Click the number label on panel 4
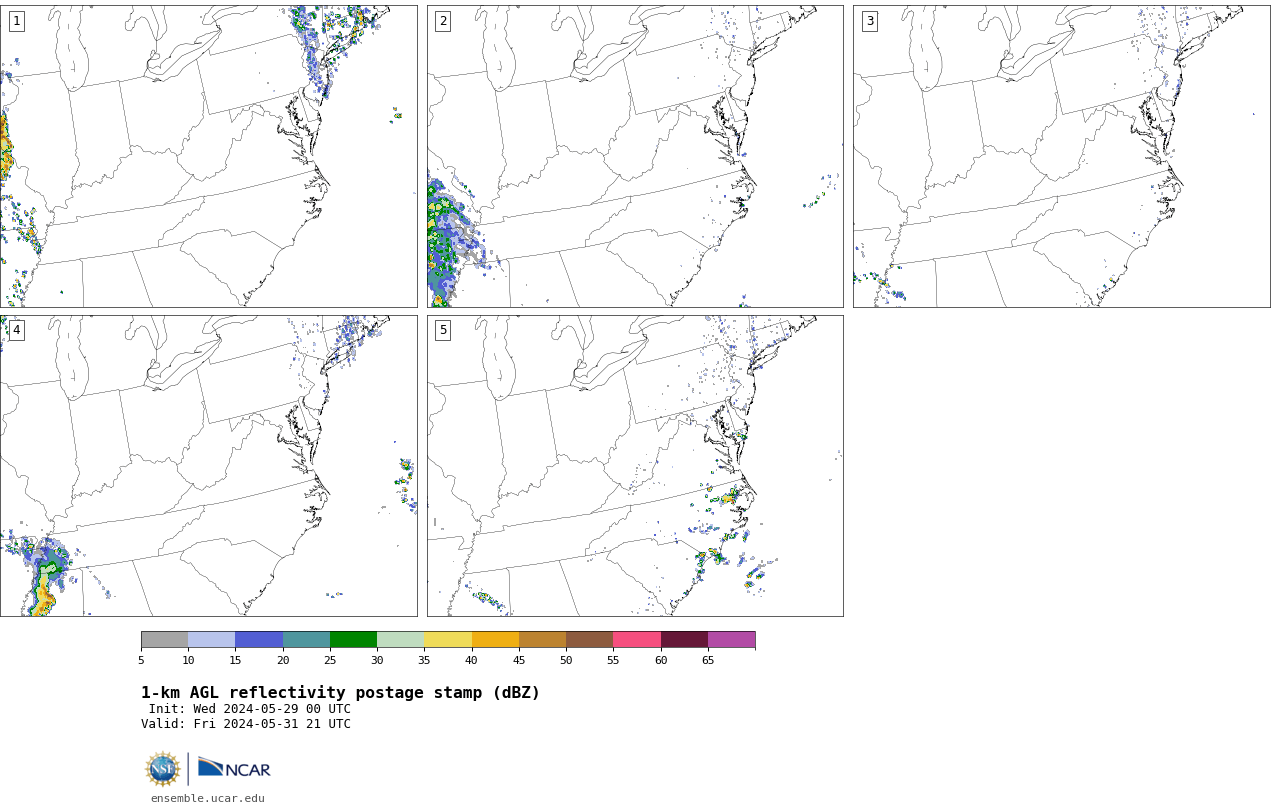 (x=16, y=330)
